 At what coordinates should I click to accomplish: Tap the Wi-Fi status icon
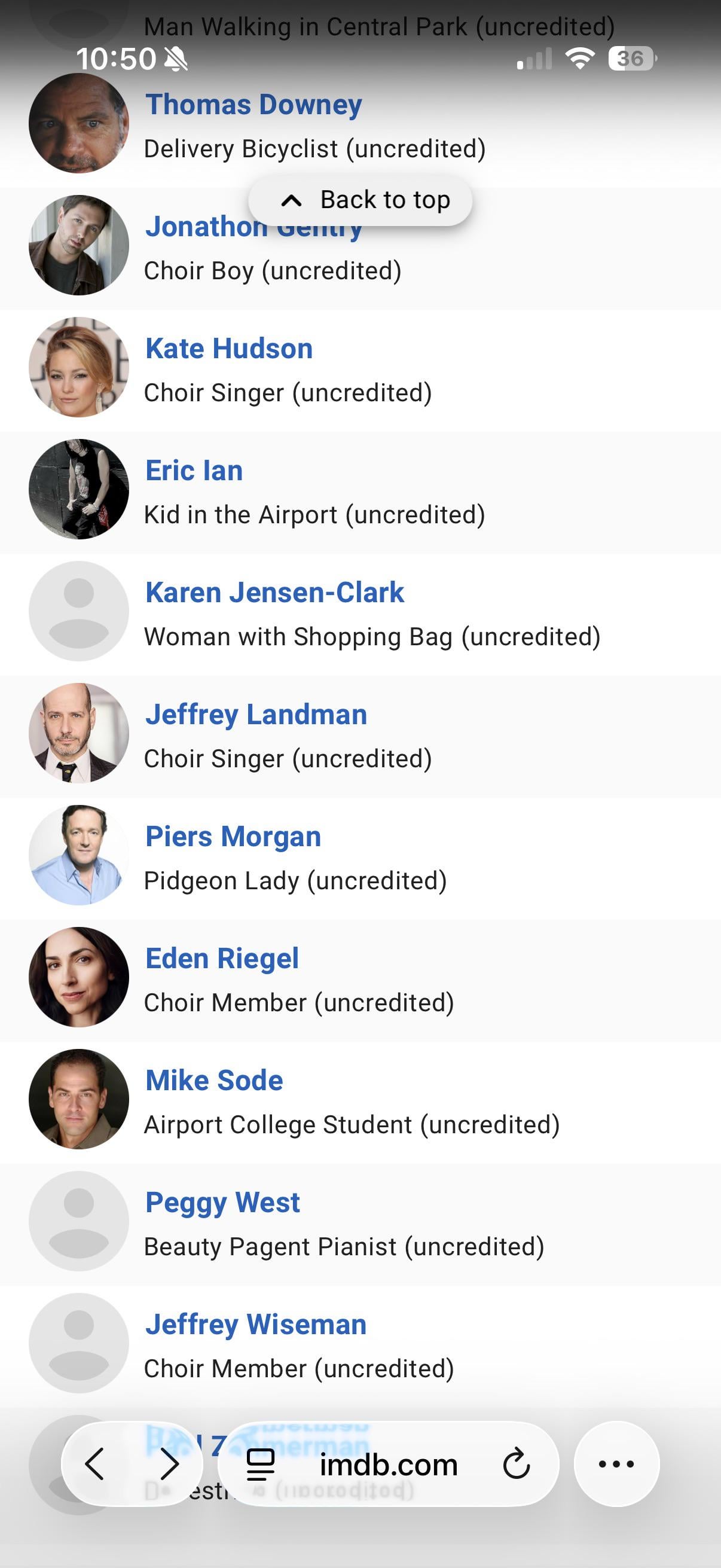click(580, 59)
